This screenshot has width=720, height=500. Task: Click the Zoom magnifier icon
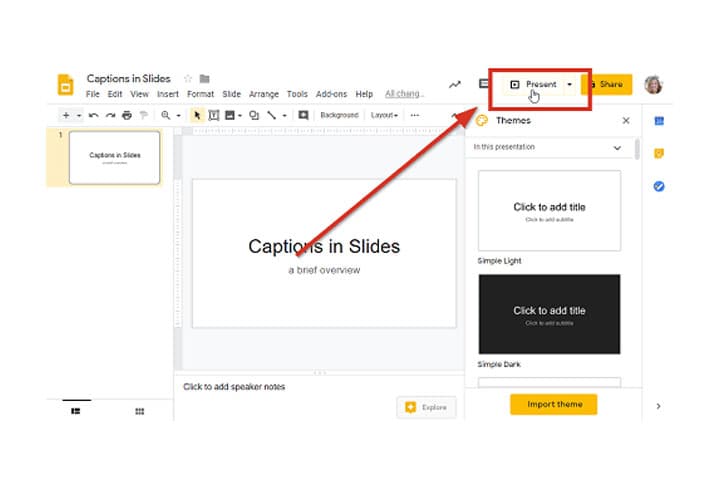[166, 115]
